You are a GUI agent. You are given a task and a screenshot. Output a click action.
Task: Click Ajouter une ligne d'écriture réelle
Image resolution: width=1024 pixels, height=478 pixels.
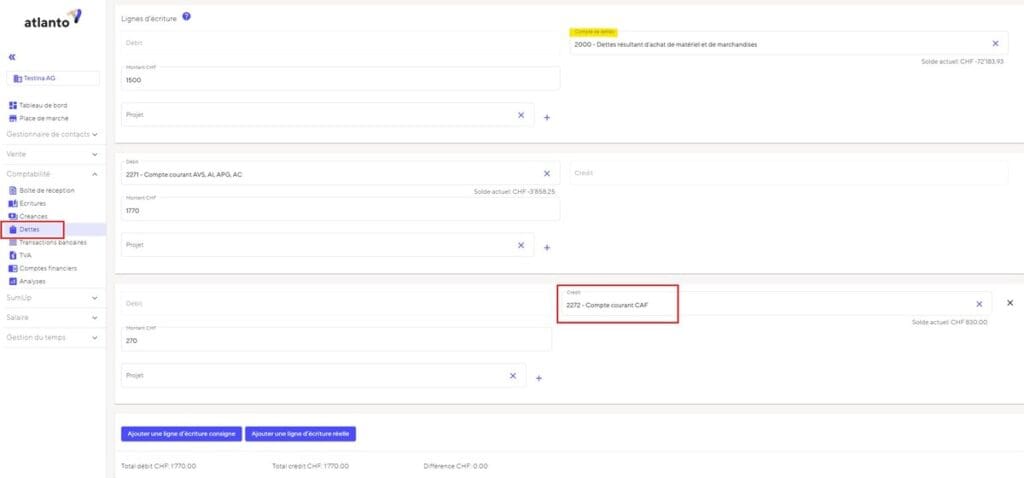point(300,434)
